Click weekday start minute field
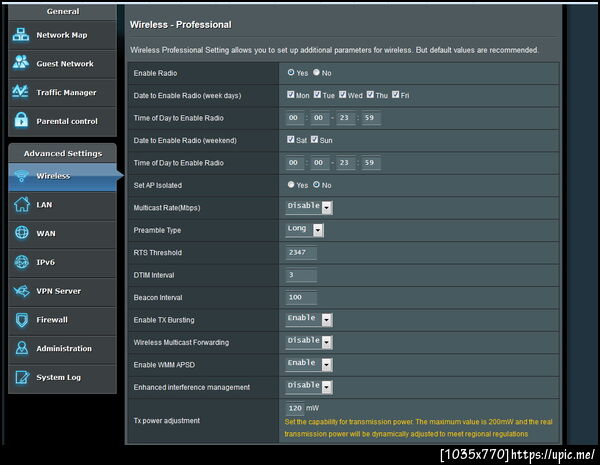This screenshot has width=600, height=465. (320, 118)
